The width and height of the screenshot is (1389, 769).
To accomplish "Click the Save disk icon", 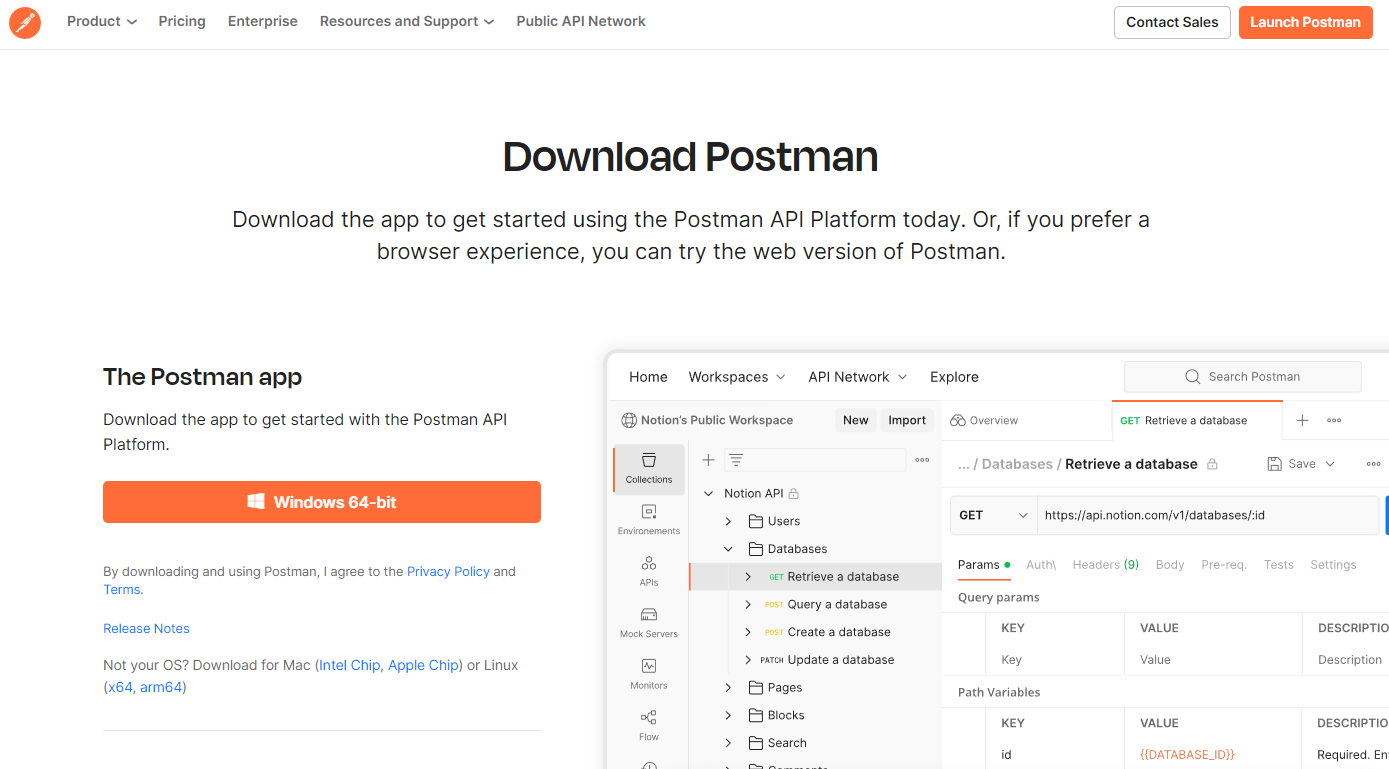I will pyautogui.click(x=1274, y=464).
